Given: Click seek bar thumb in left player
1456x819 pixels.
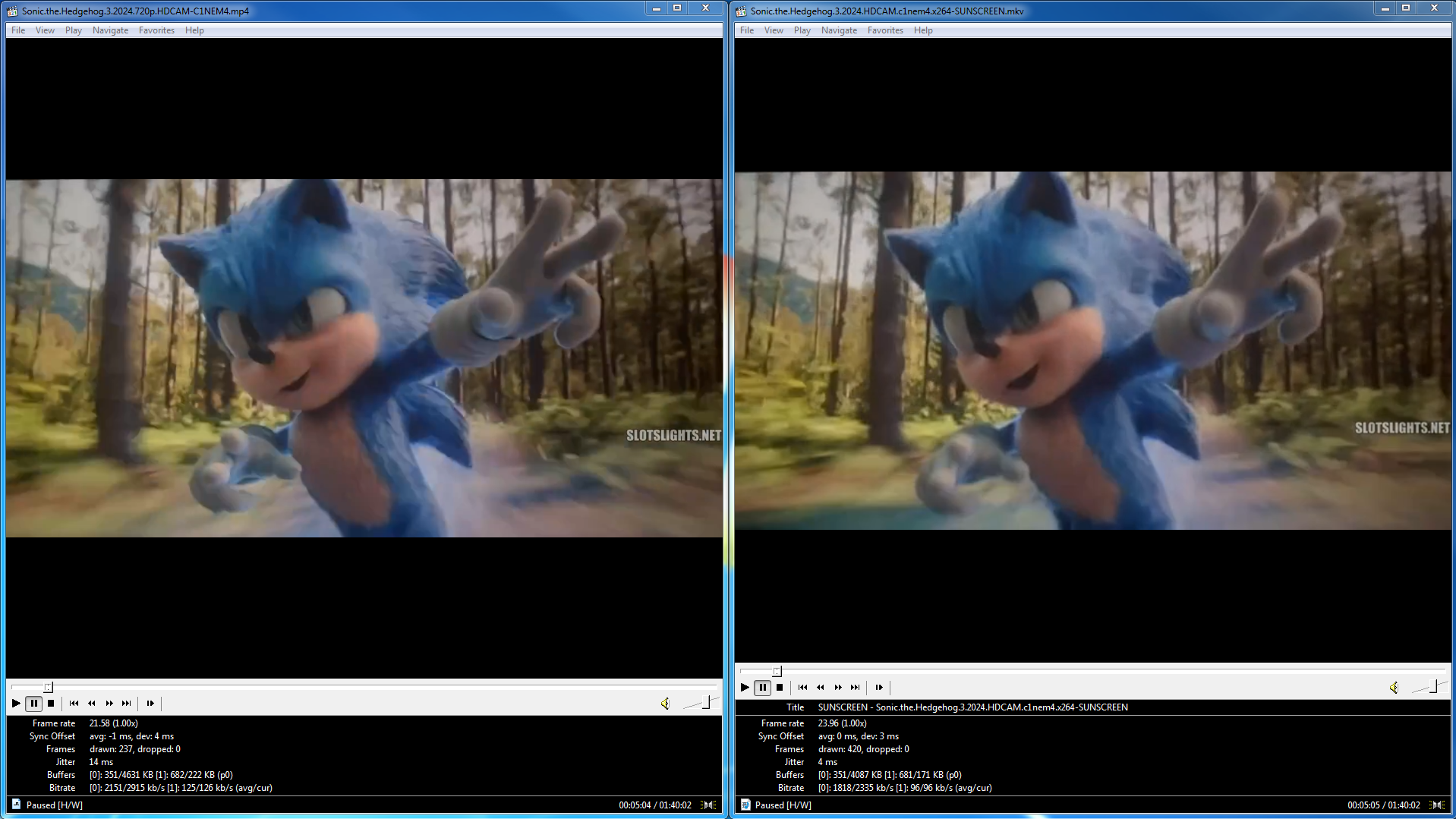Looking at the screenshot, I should tap(48, 687).
